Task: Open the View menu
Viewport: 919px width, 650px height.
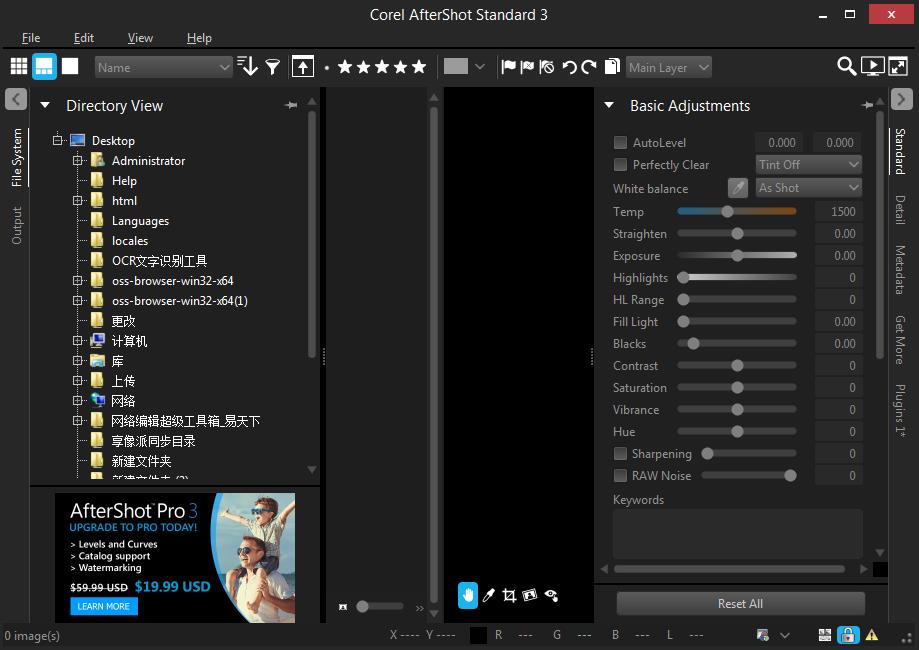Action: [140, 38]
